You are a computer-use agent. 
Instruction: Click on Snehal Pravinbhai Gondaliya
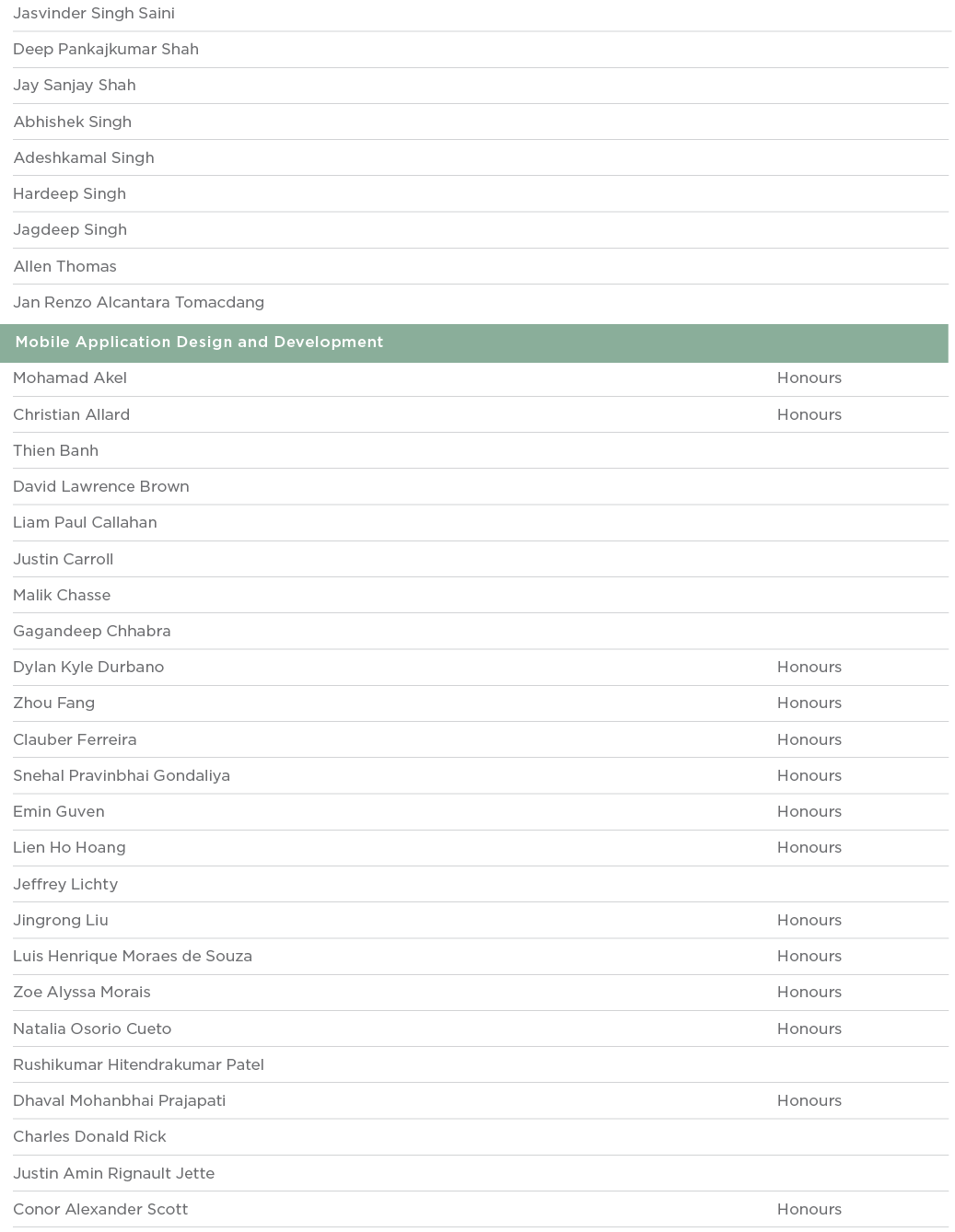click(122, 776)
